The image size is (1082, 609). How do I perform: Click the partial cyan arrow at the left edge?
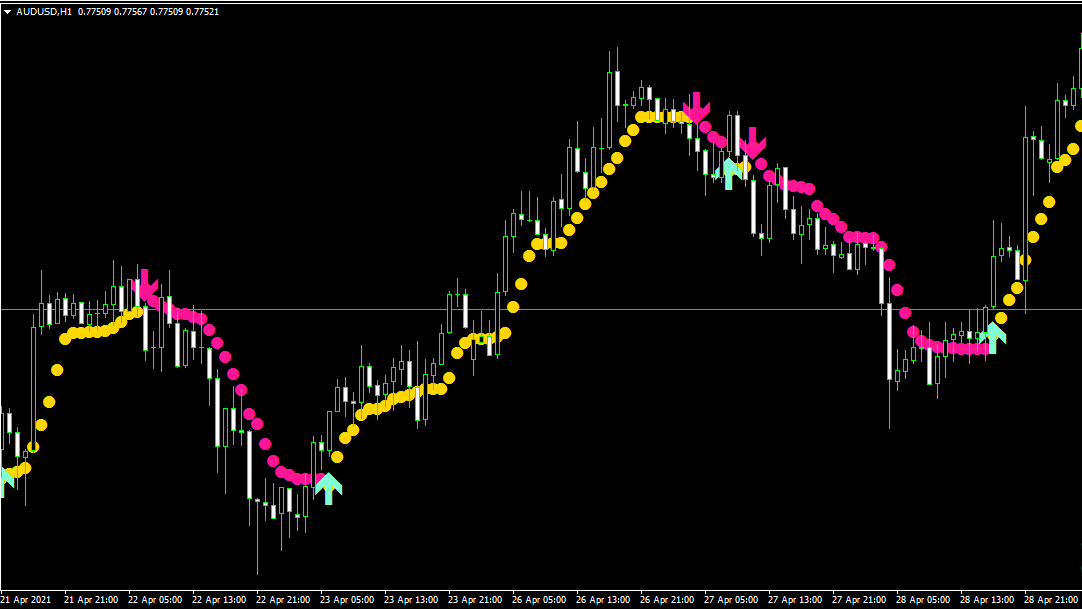pos(4,481)
